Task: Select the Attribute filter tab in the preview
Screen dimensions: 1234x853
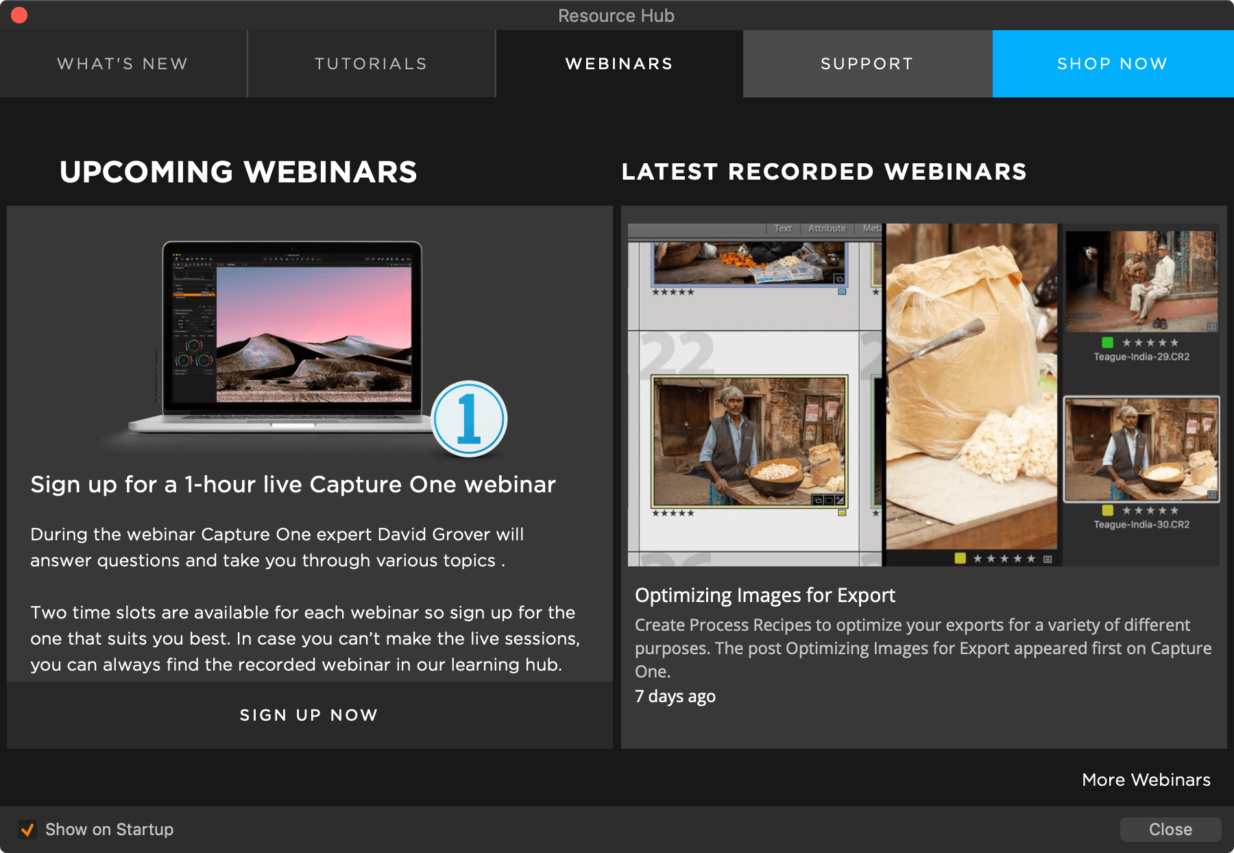Action: coord(827,228)
